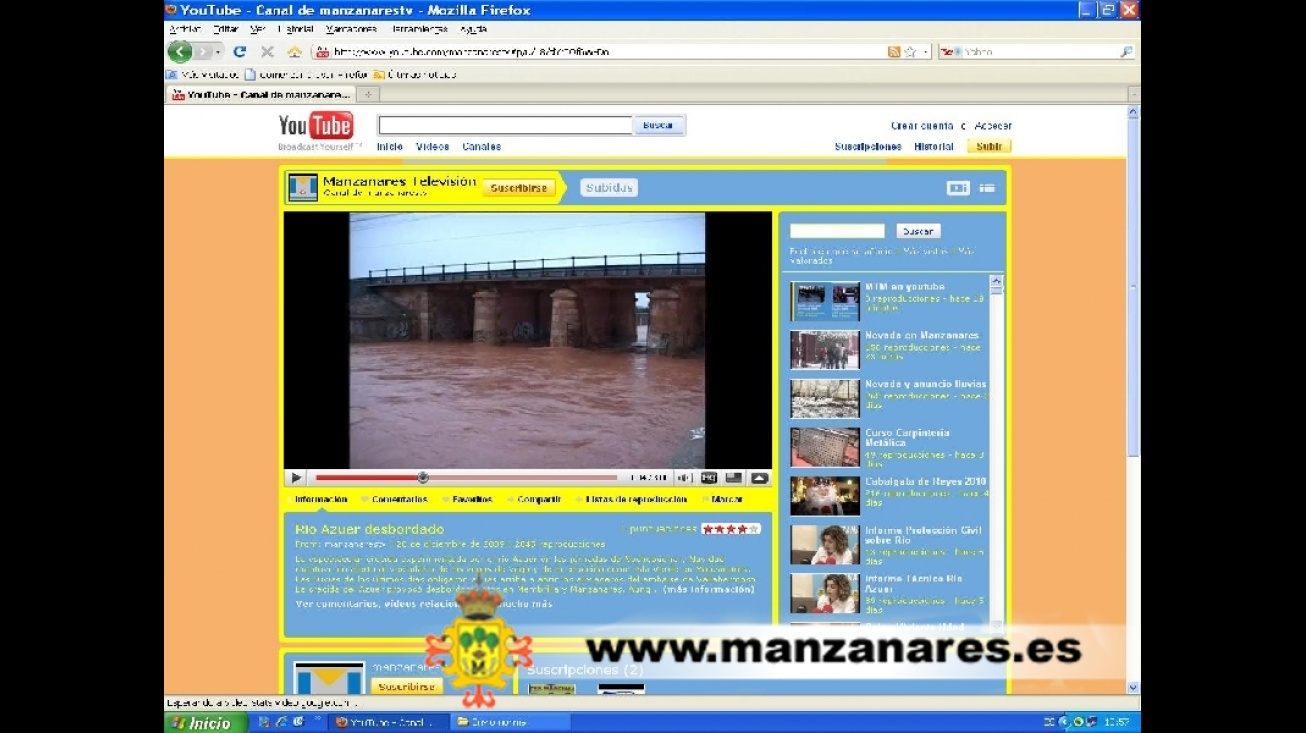Stop loading with the X toolbar icon
This screenshot has height=733, width=1306.
[267, 52]
